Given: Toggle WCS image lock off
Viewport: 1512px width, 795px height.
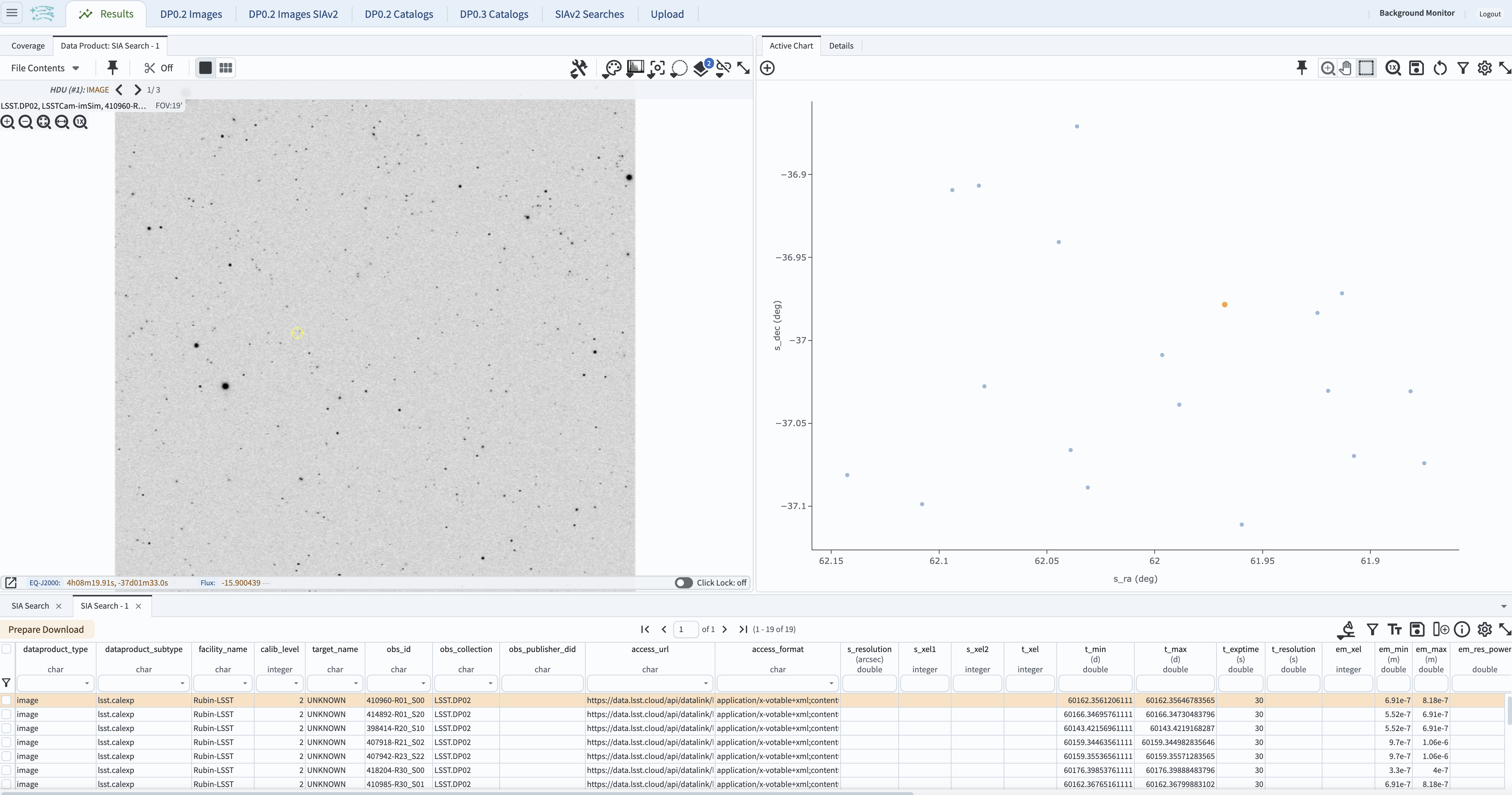Looking at the screenshot, I should (x=723, y=68).
